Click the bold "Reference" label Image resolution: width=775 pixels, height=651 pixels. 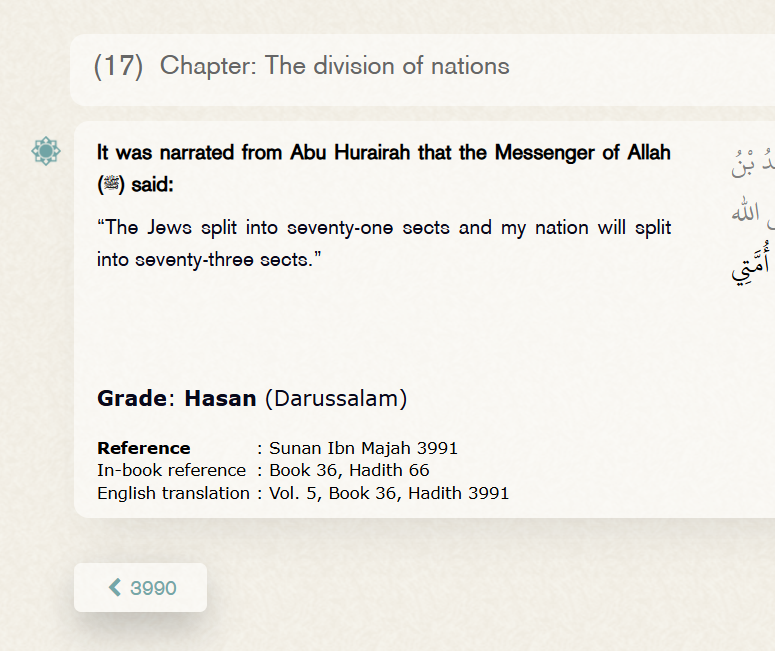143,448
